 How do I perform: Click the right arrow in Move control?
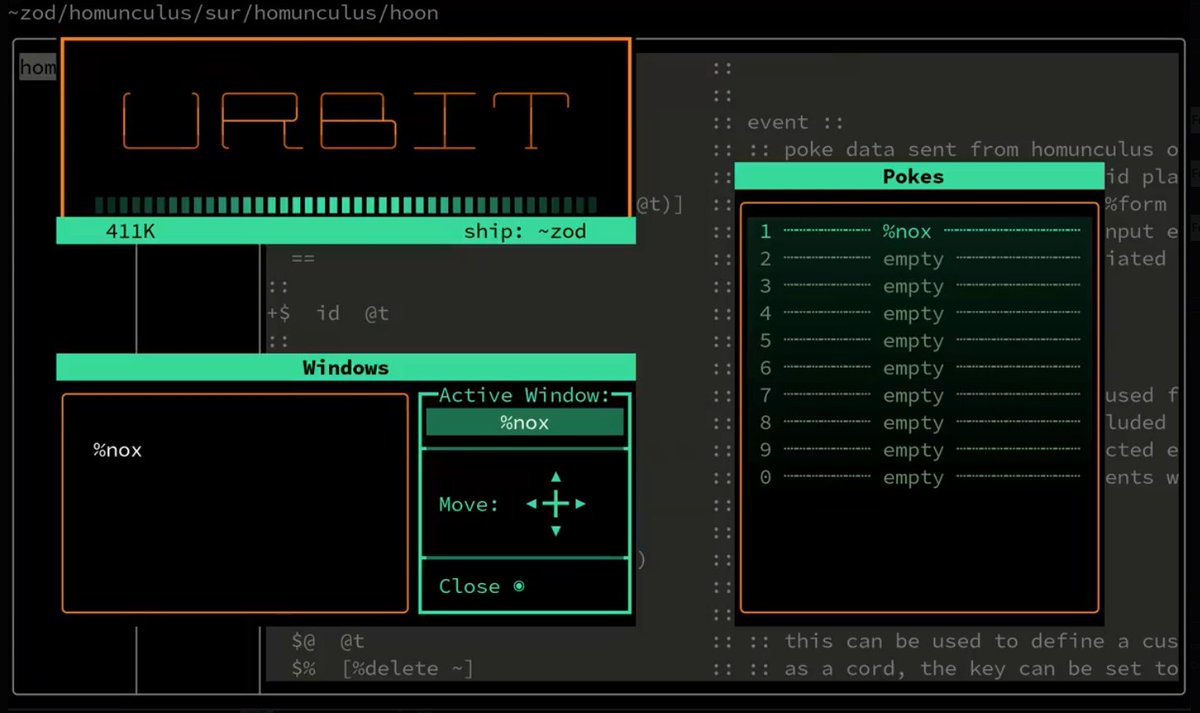coord(580,504)
